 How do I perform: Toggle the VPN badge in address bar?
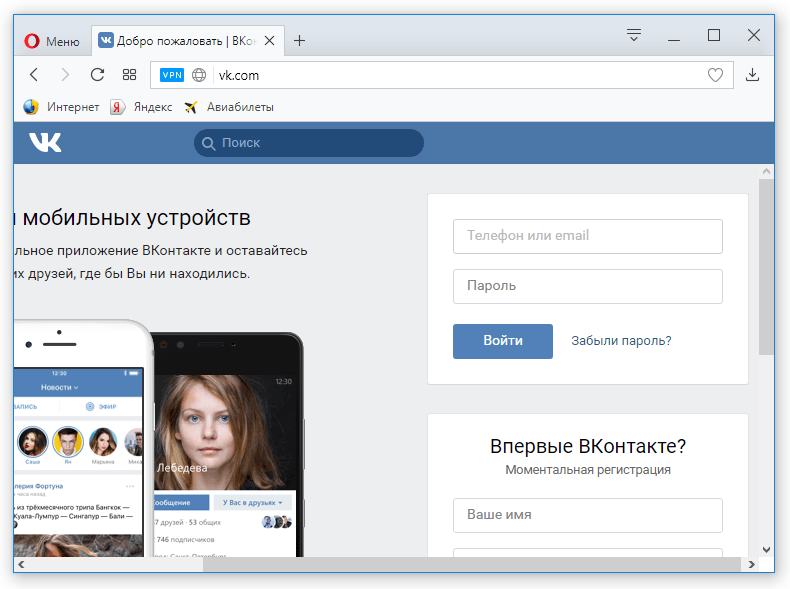172,75
